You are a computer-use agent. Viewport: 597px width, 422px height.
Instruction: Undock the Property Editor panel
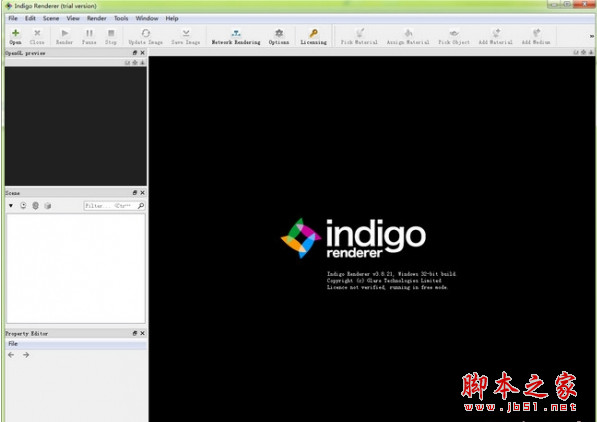[x=135, y=333]
